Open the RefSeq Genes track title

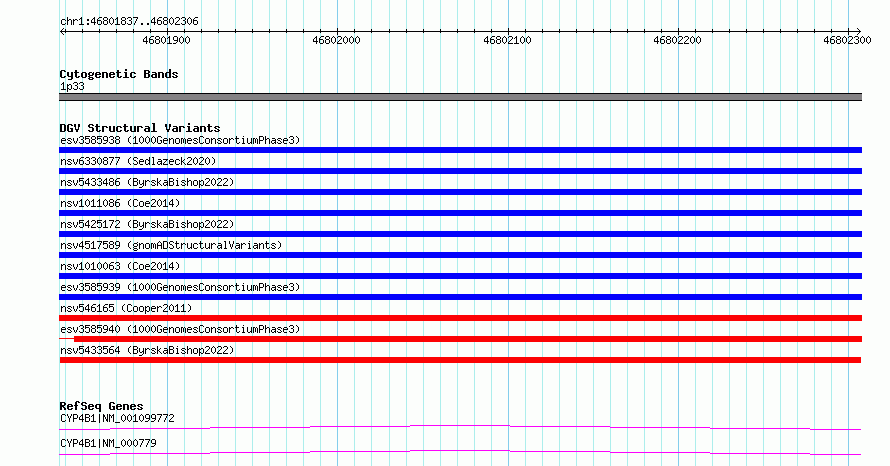point(101,406)
